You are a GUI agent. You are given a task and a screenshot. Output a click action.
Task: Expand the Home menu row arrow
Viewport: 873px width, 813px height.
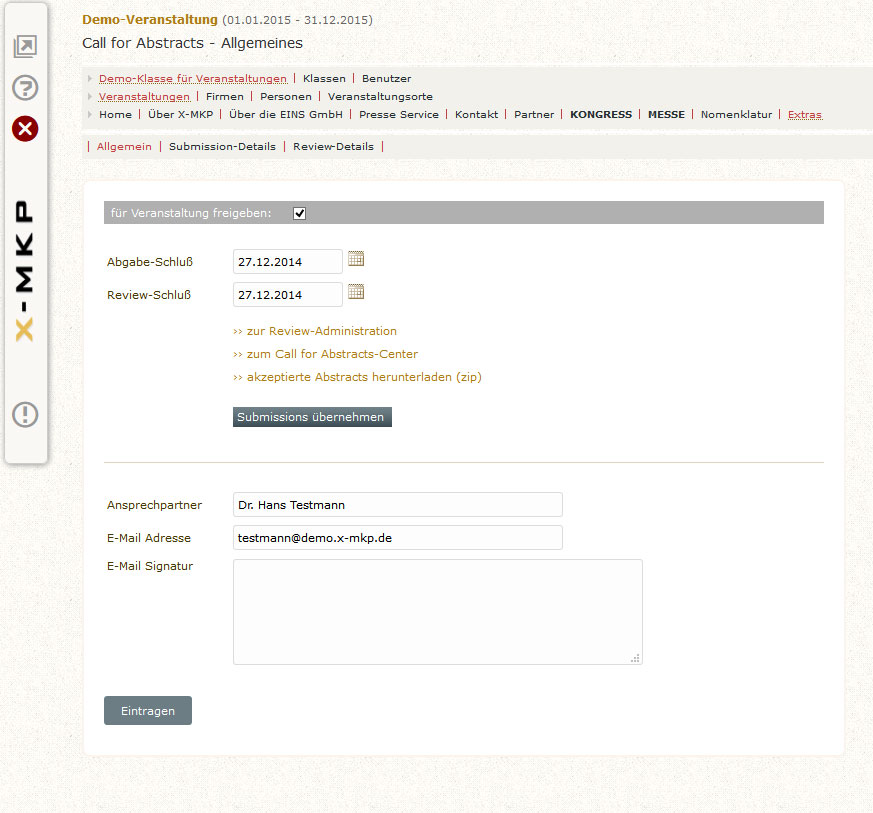tap(90, 114)
